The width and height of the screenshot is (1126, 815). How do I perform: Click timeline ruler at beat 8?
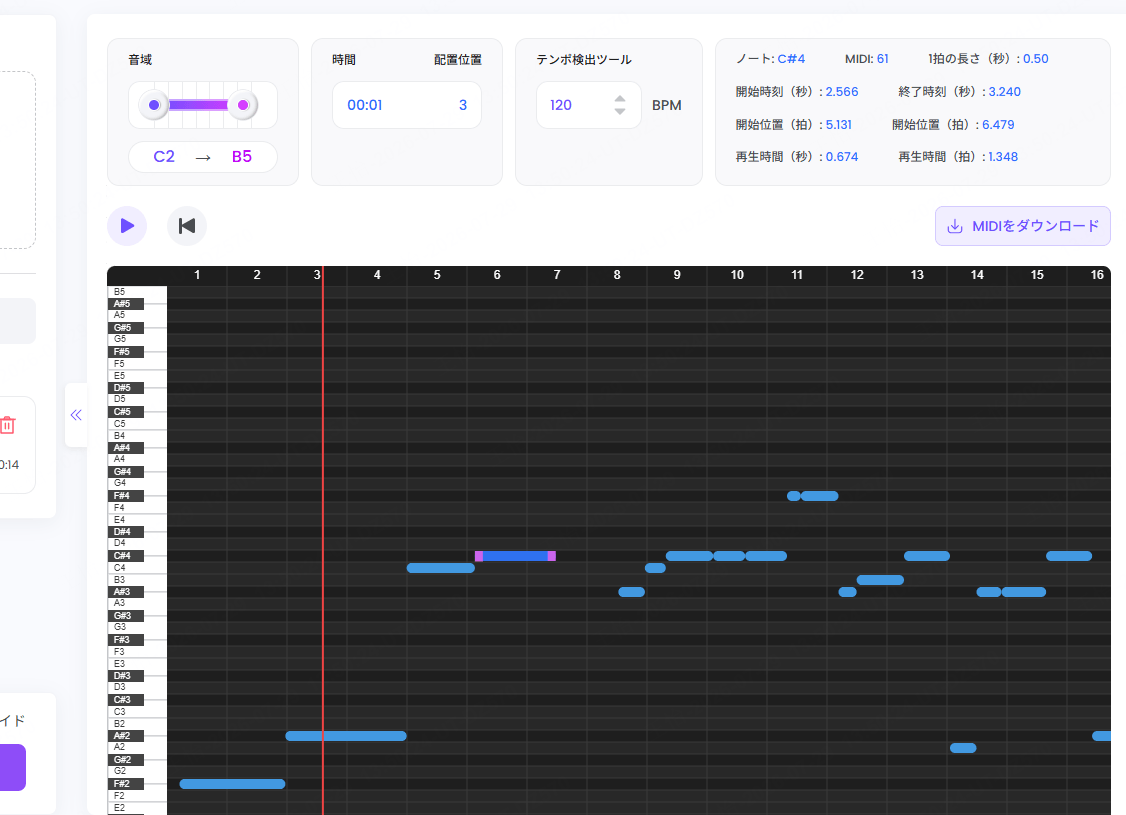(x=617, y=275)
